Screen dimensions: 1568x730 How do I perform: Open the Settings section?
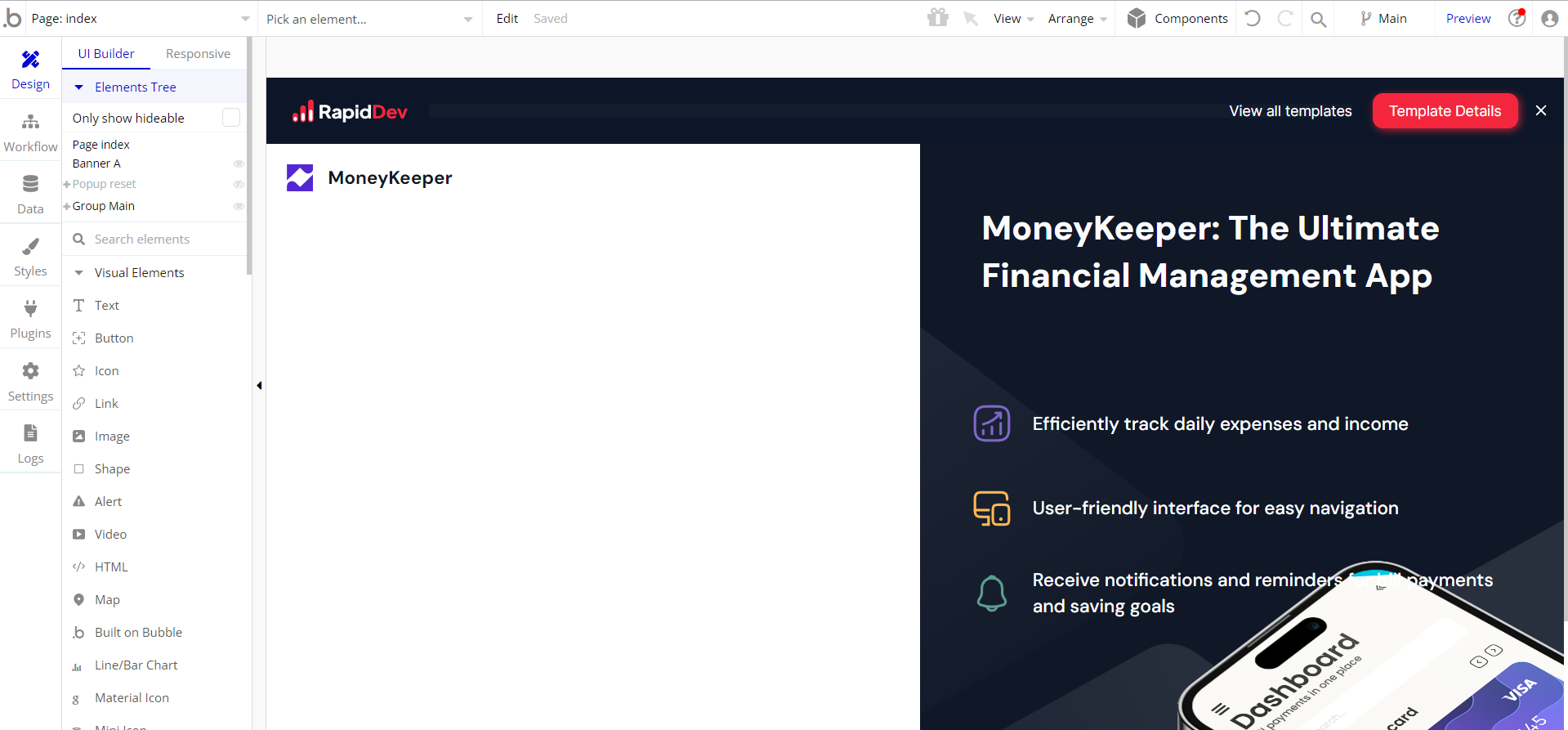coord(30,381)
